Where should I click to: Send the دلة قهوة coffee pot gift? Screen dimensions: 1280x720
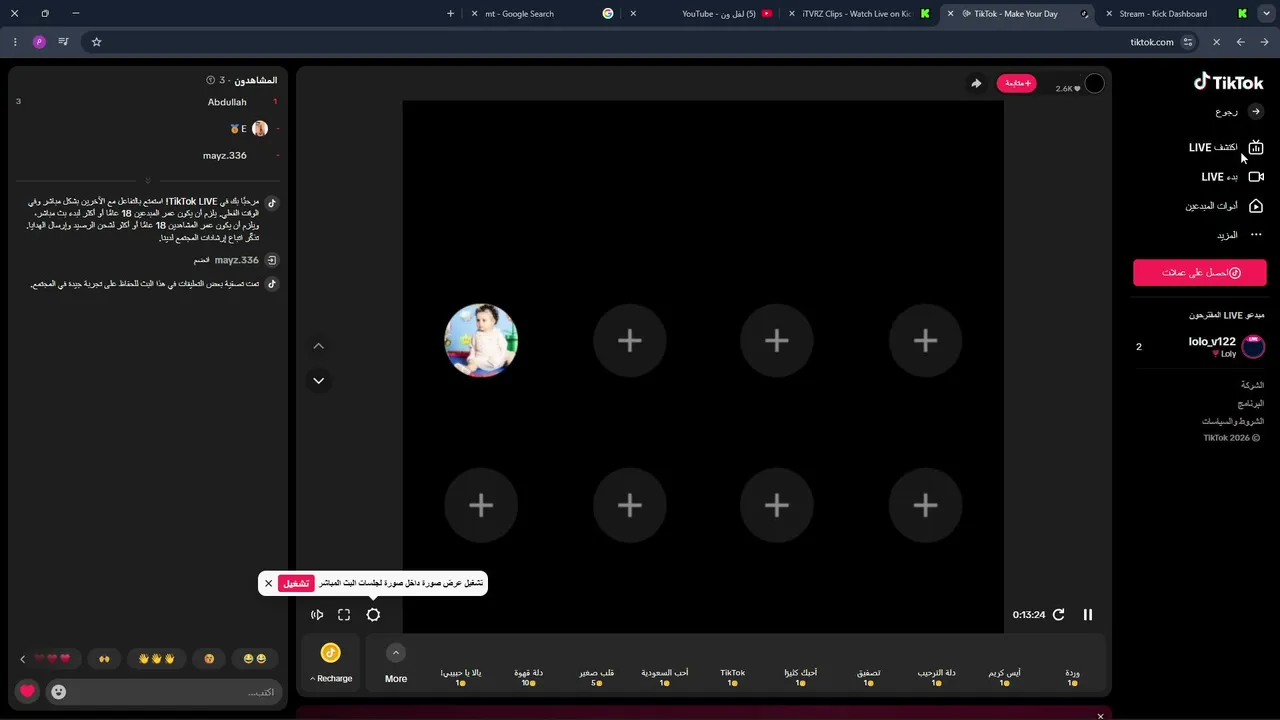coord(528,677)
